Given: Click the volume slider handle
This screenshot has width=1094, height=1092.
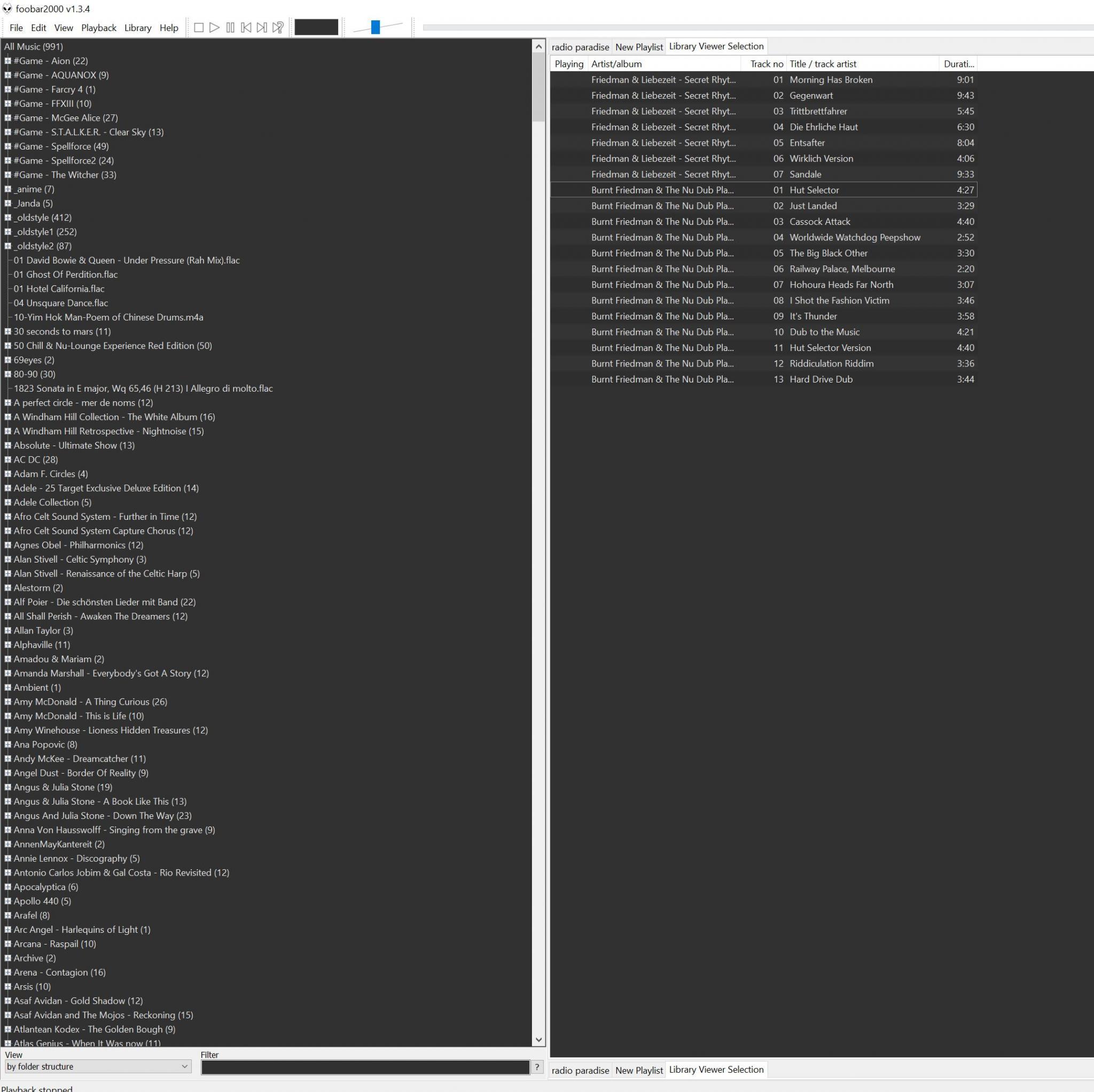Looking at the screenshot, I should (375, 27).
